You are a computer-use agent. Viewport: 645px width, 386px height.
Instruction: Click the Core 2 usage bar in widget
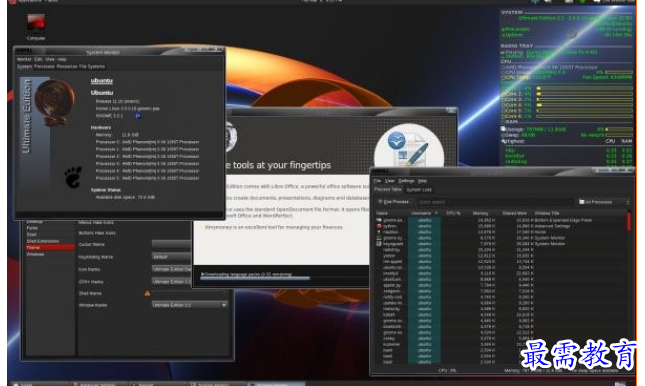click(x=584, y=94)
